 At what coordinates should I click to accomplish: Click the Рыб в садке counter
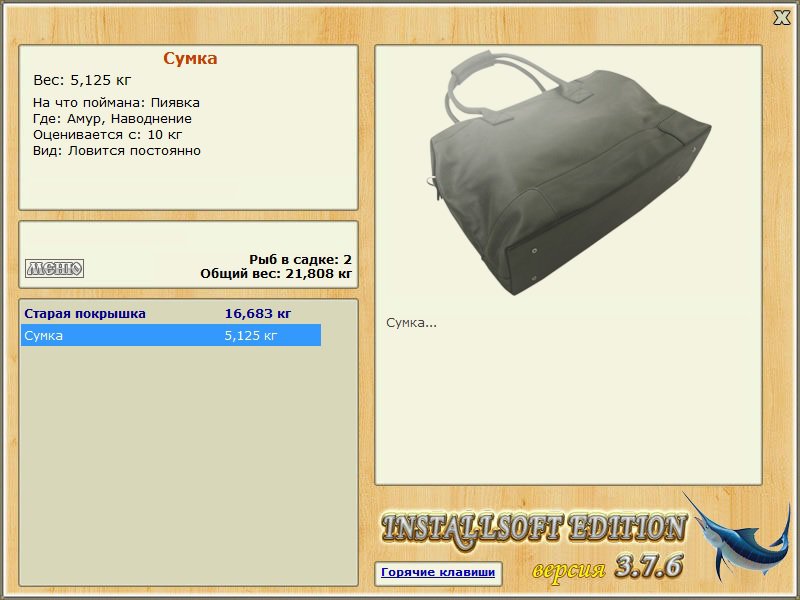pos(300,259)
